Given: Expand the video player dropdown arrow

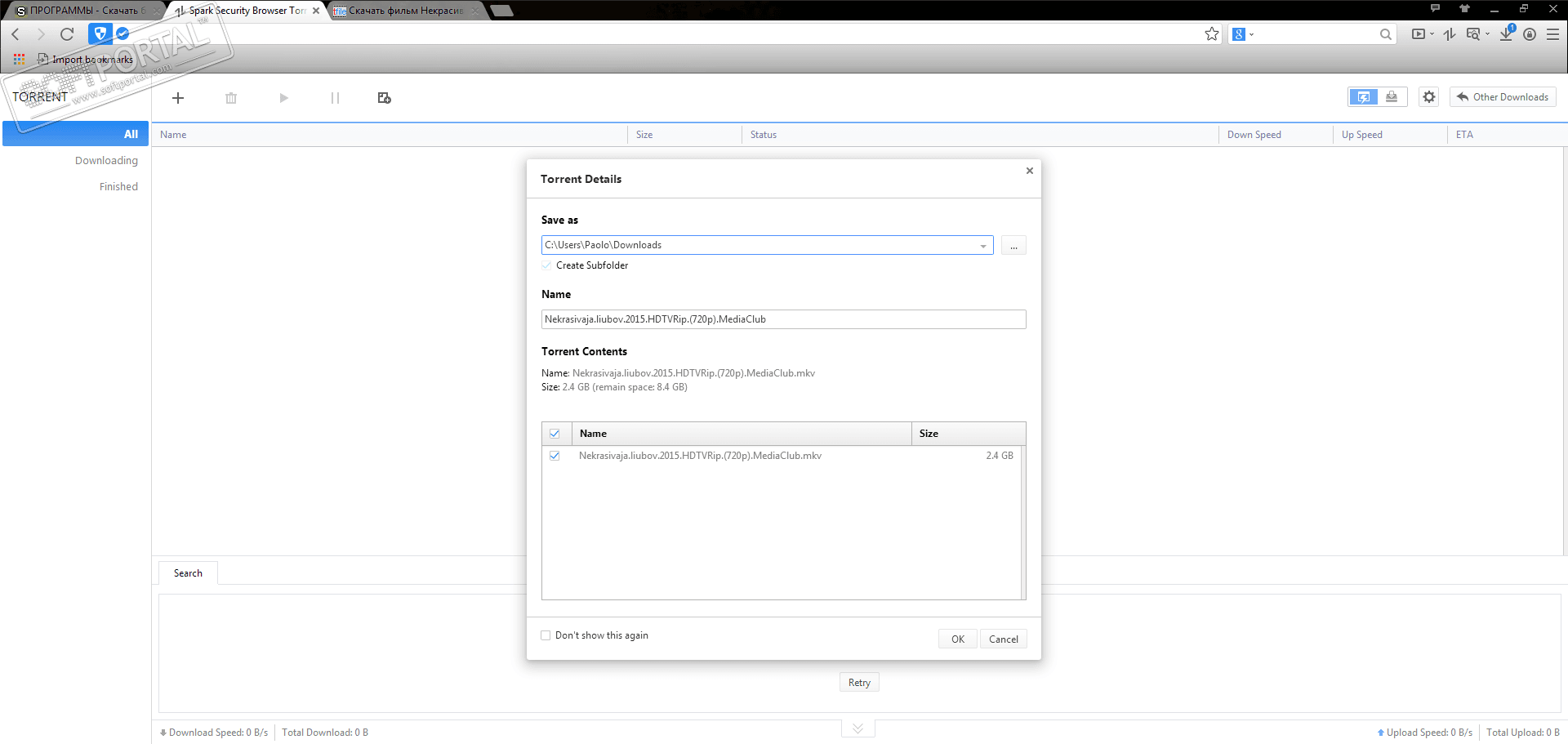Looking at the screenshot, I should 1432,34.
